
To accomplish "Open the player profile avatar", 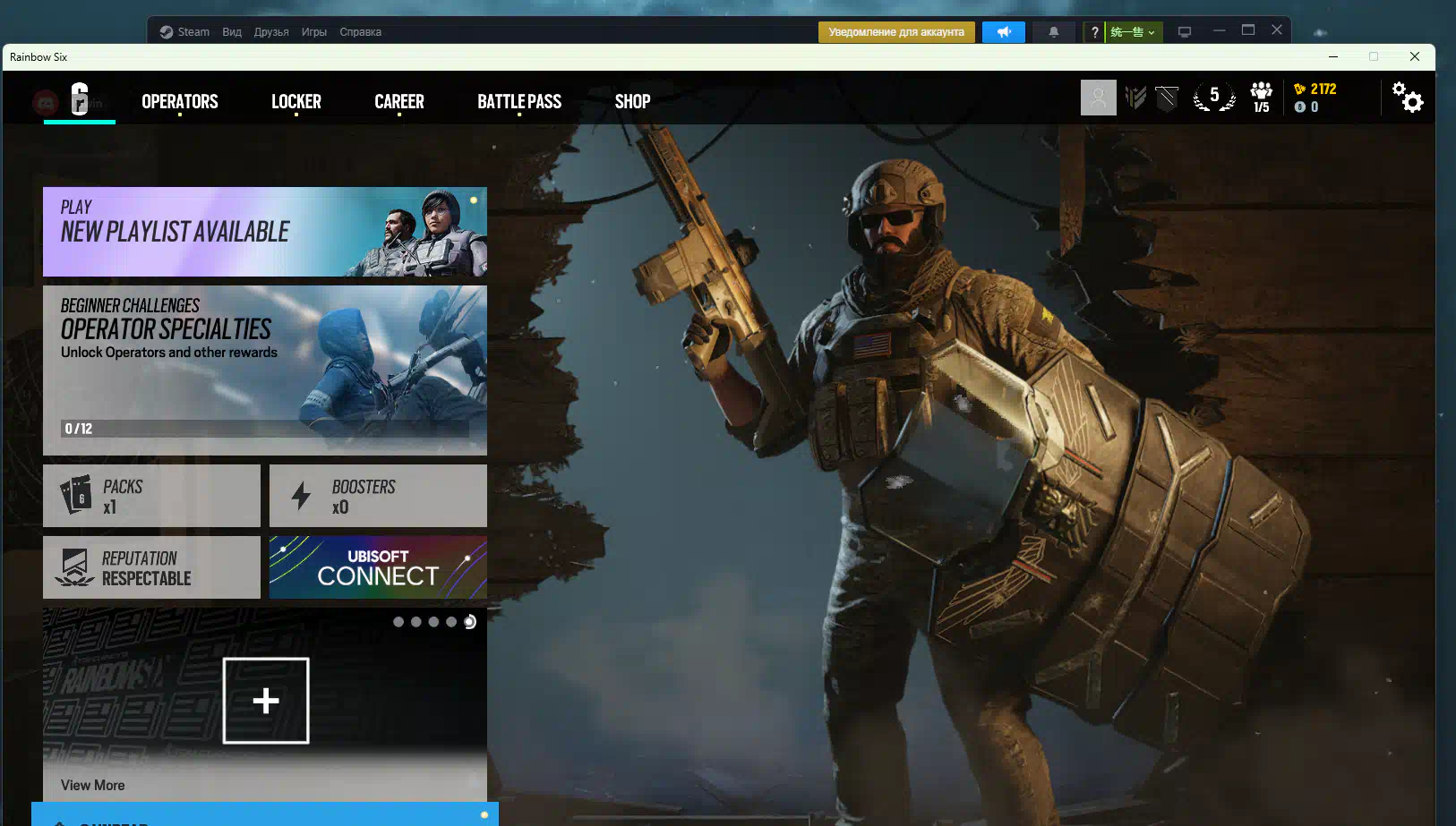I will point(1098,98).
